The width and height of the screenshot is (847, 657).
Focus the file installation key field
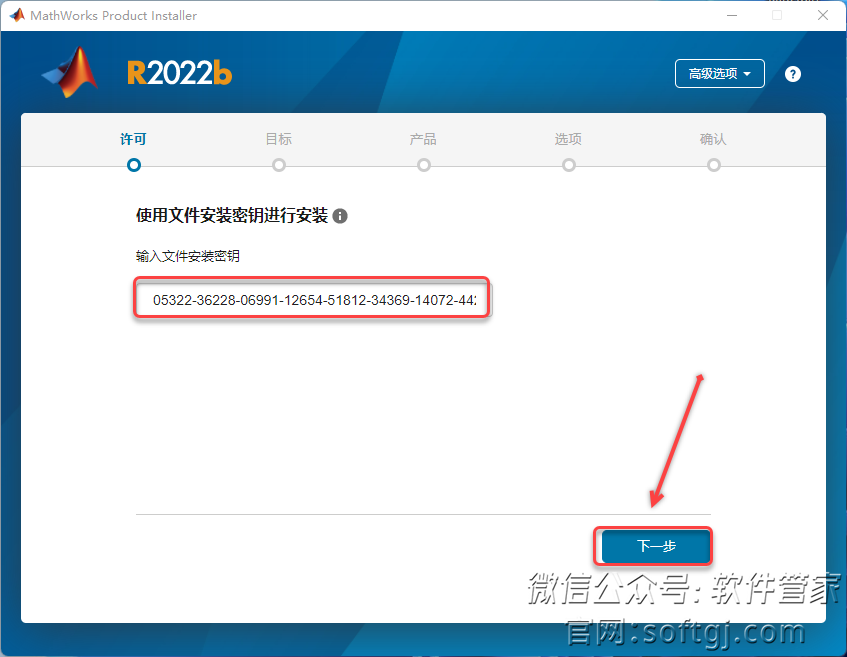point(313,300)
